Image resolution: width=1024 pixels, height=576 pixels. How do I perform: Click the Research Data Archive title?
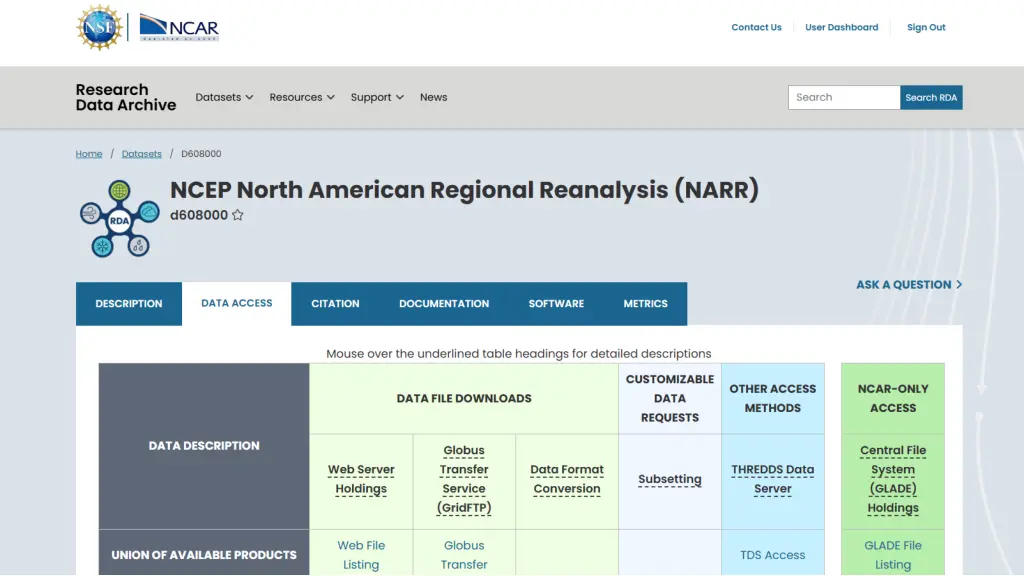click(x=125, y=97)
